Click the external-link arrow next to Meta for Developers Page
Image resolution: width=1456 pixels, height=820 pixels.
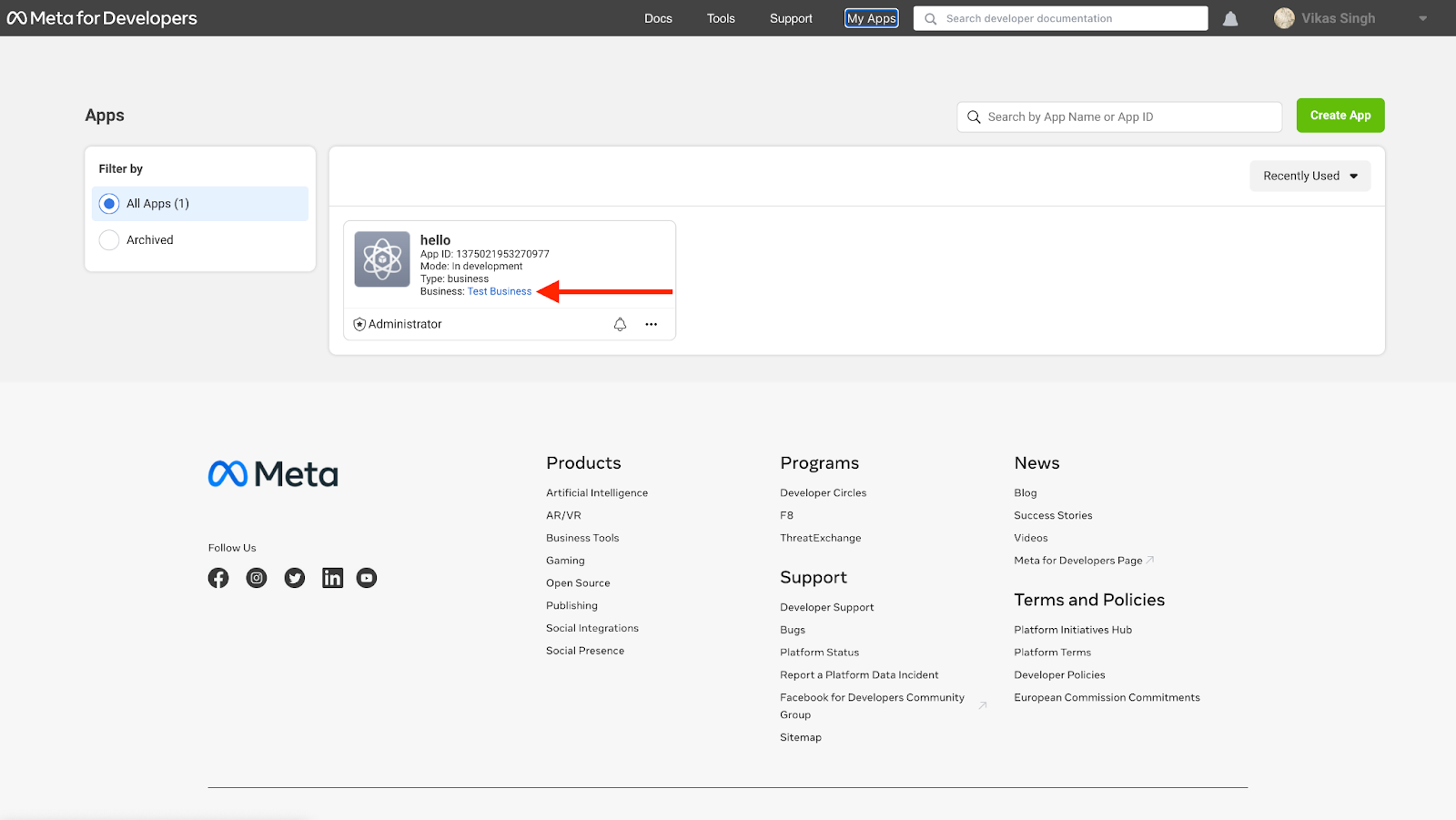[x=1150, y=560]
